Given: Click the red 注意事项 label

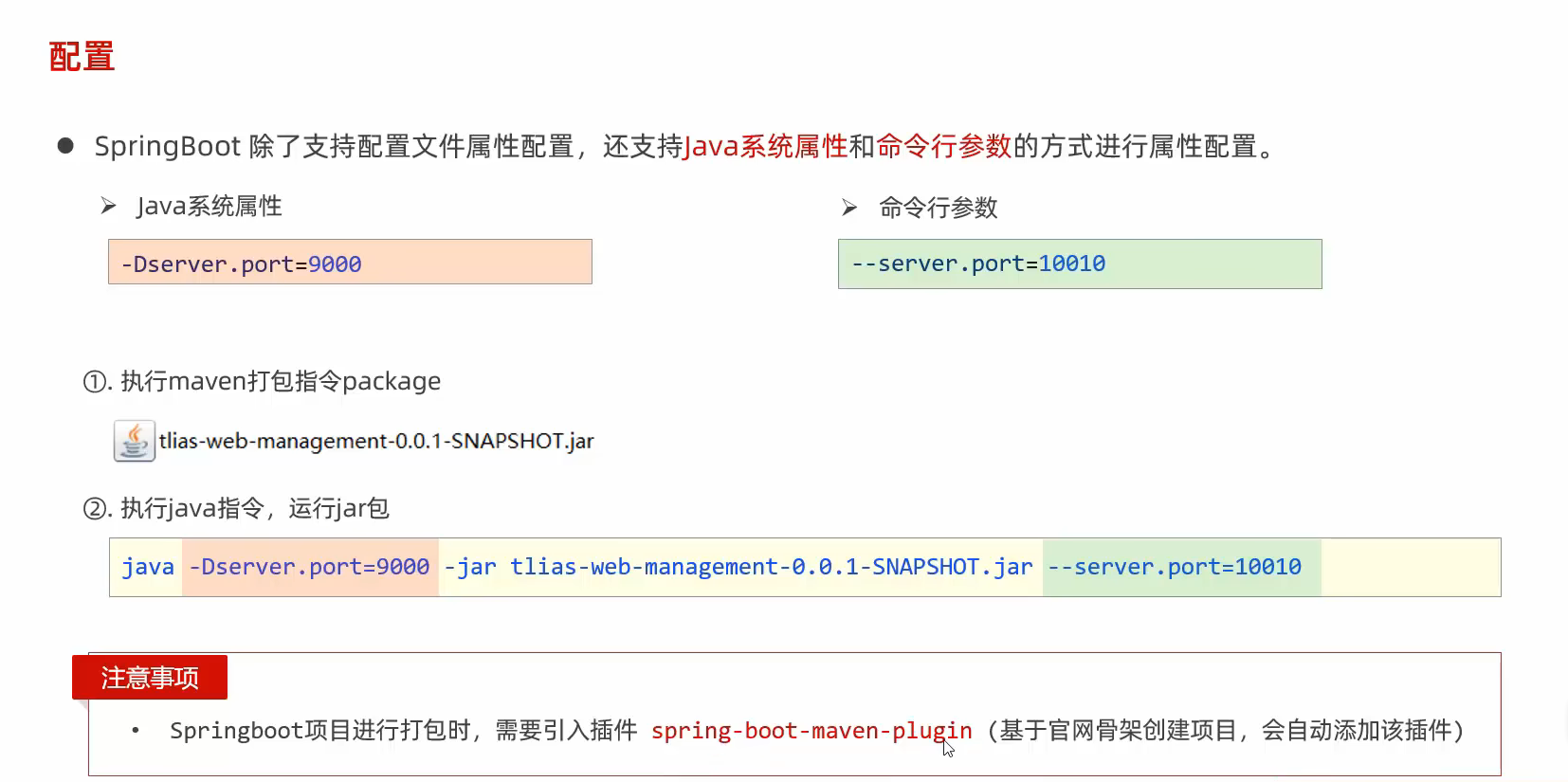Looking at the screenshot, I should [150, 678].
